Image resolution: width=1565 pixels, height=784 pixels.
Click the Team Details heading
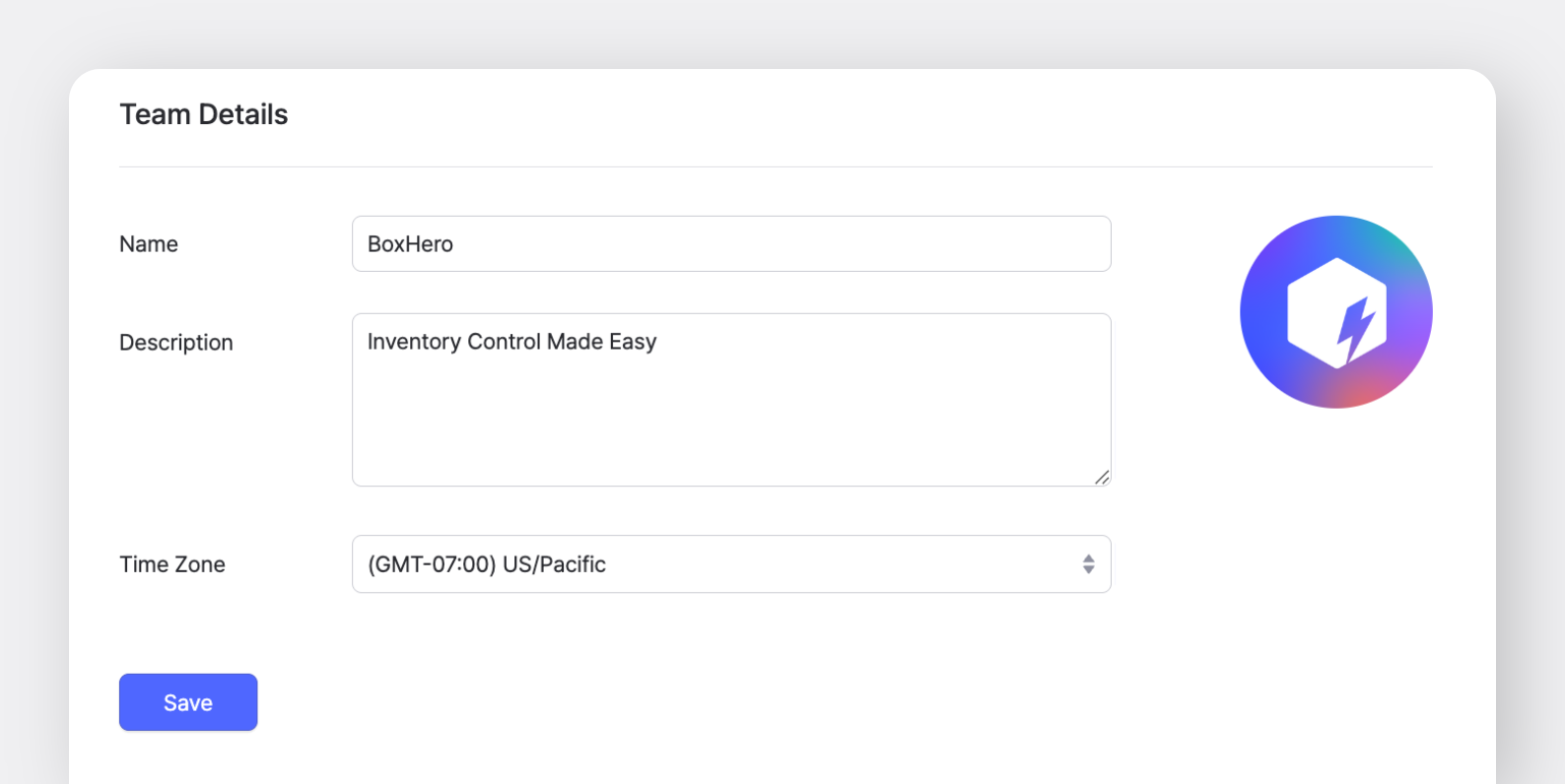(204, 114)
